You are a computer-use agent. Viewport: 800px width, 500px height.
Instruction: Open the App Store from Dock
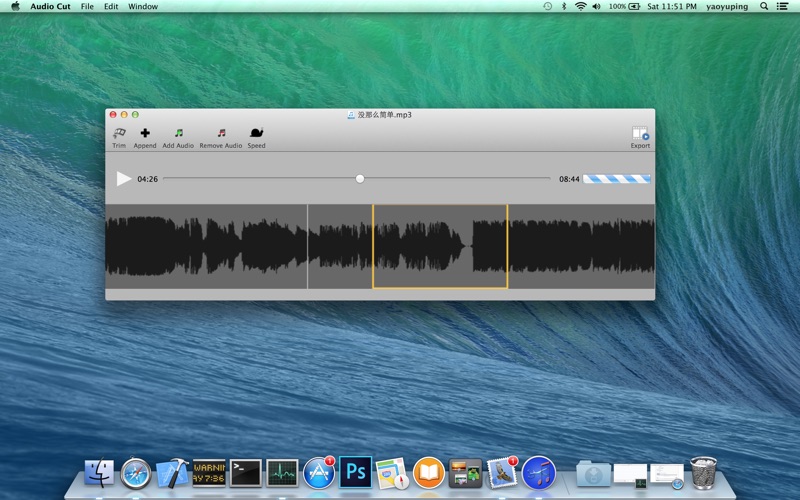[x=319, y=472]
